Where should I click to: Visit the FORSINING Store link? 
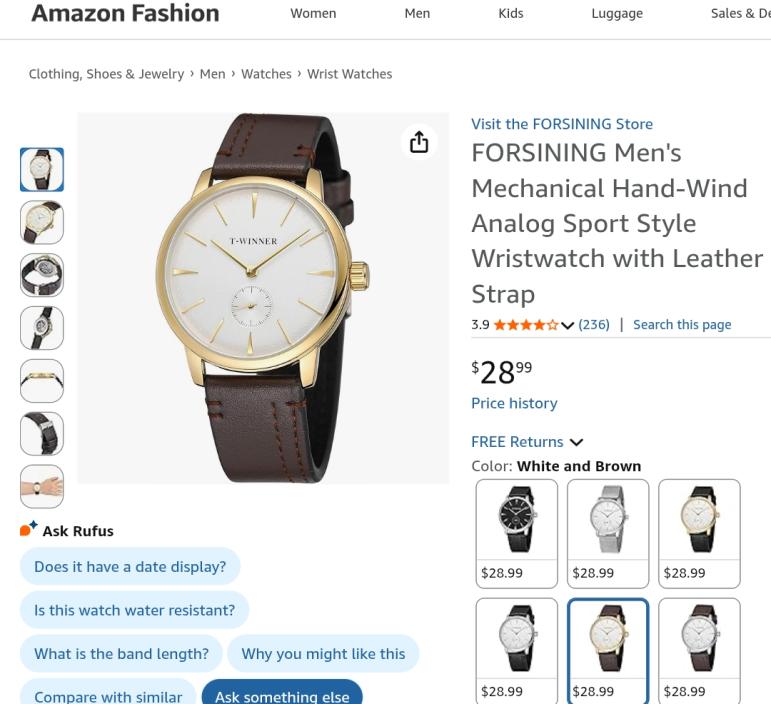pyautogui.click(x=562, y=124)
